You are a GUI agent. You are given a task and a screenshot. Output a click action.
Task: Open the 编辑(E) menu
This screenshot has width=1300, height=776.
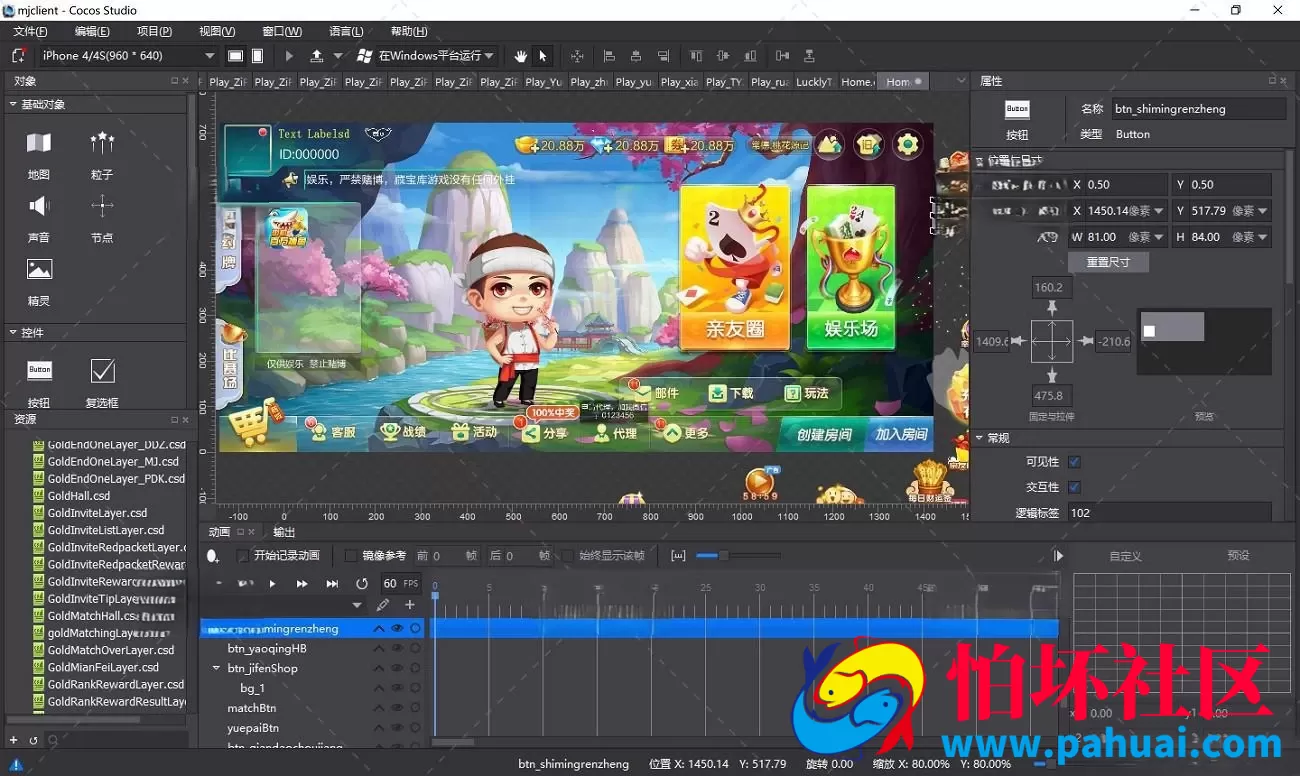[x=92, y=31]
